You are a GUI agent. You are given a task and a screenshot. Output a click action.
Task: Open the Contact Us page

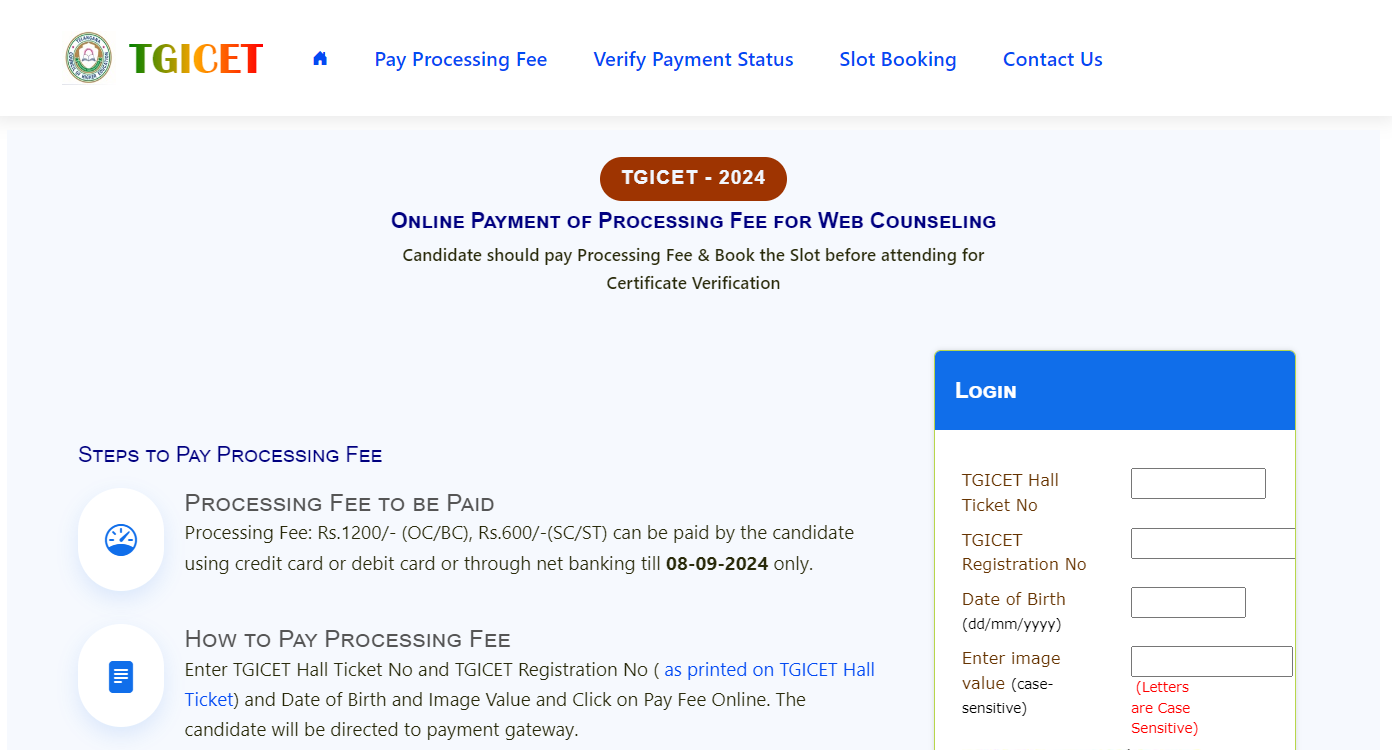[x=1053, y=59]
